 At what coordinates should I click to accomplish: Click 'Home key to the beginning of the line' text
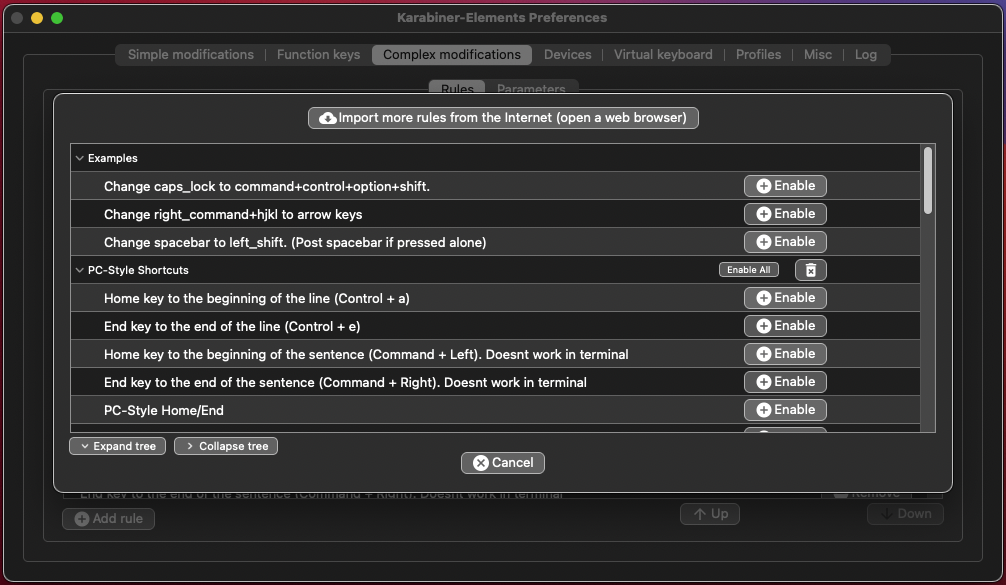coord(257,298)
